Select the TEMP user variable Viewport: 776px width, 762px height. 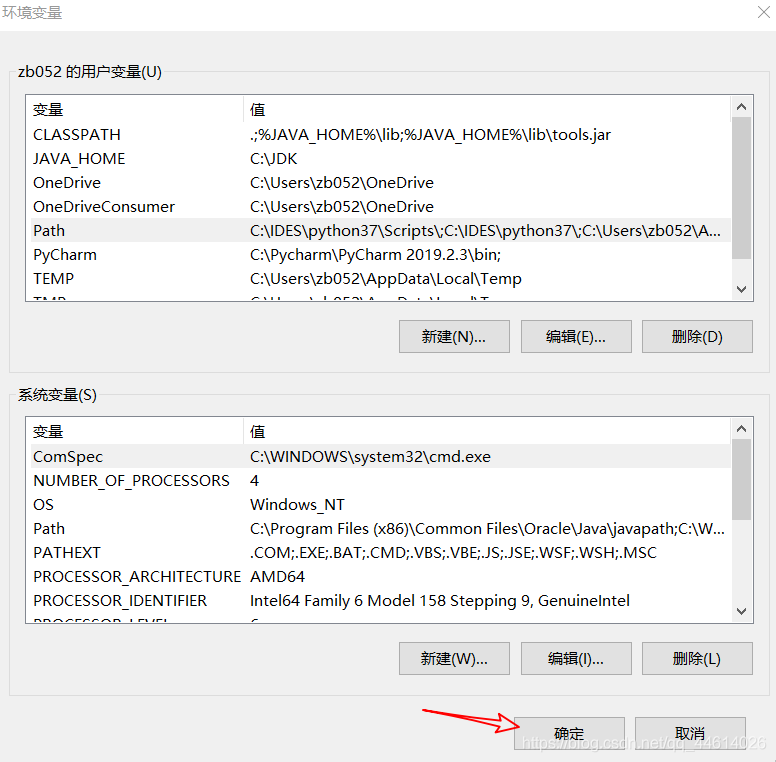(381, 279)
